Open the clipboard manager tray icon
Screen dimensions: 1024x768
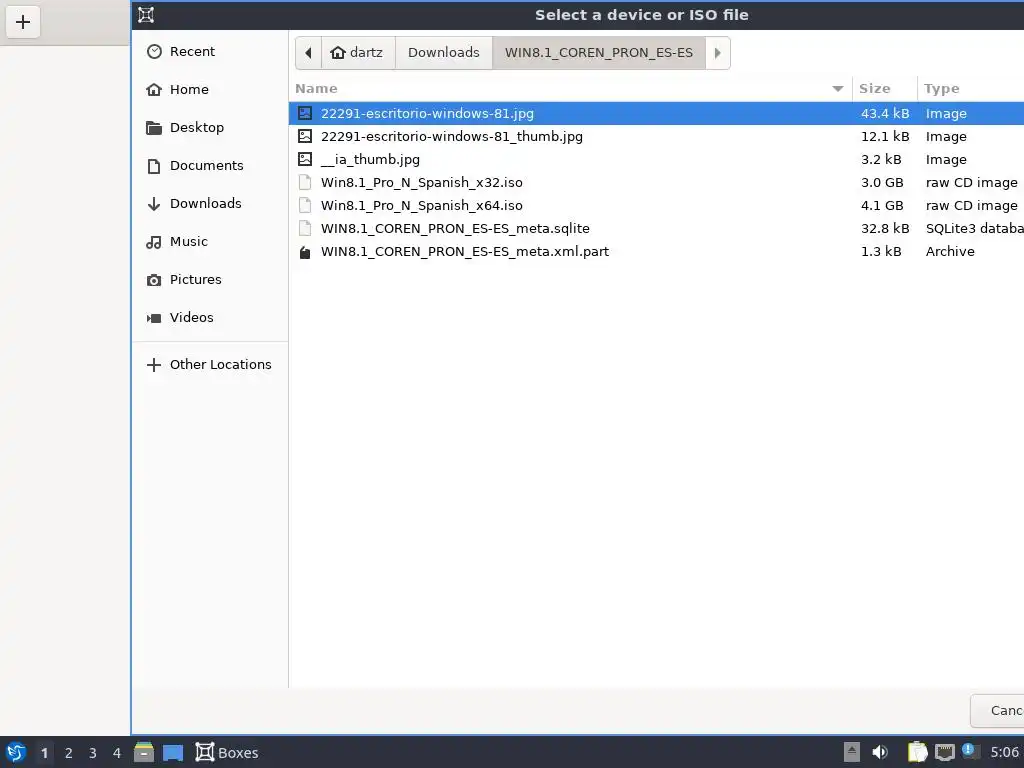click(918, 752)
